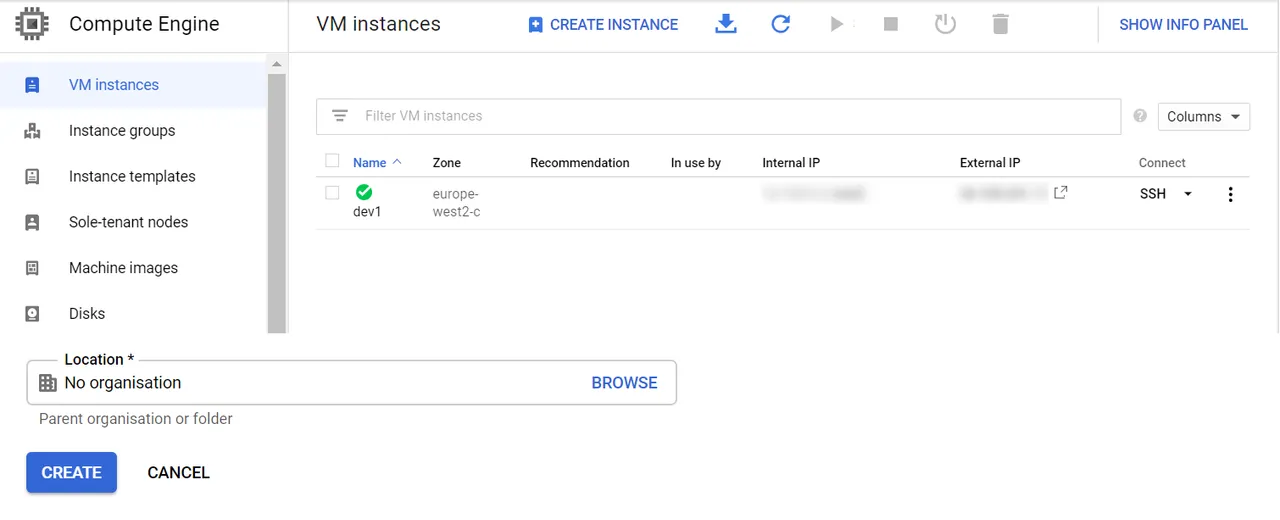1280x520 pixels.
Task: Click the filter lines icon in search bar
Action: pos(340,116)
